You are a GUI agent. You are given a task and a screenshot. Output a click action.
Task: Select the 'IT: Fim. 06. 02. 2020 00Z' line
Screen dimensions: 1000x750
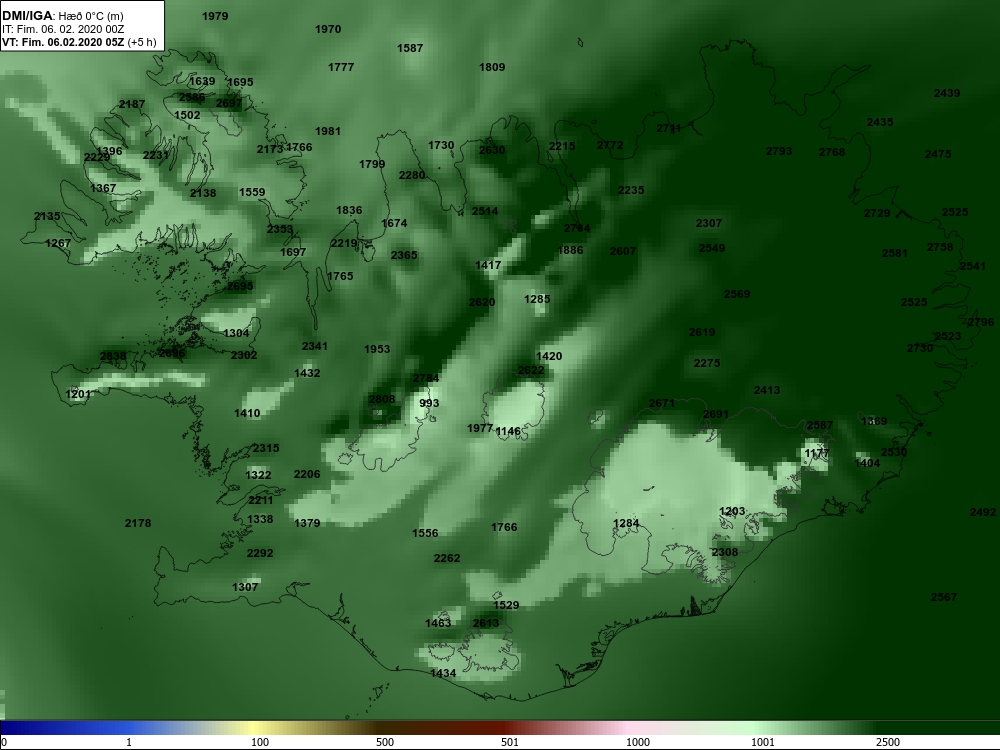(62, 29)
